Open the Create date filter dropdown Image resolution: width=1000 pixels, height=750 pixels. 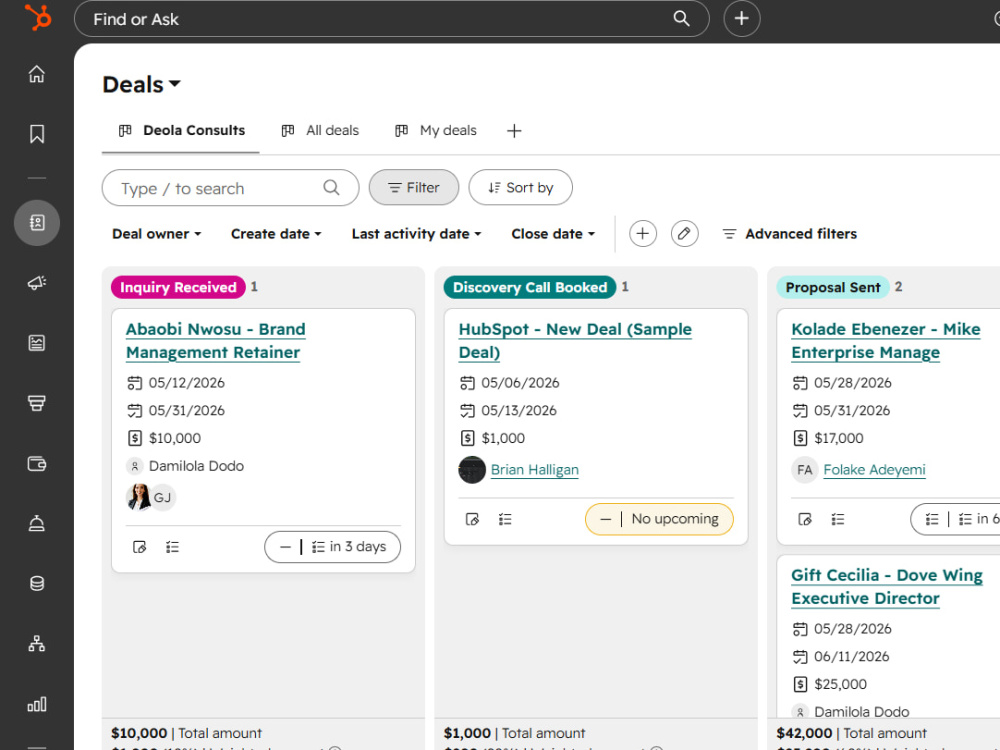[276, 234]
